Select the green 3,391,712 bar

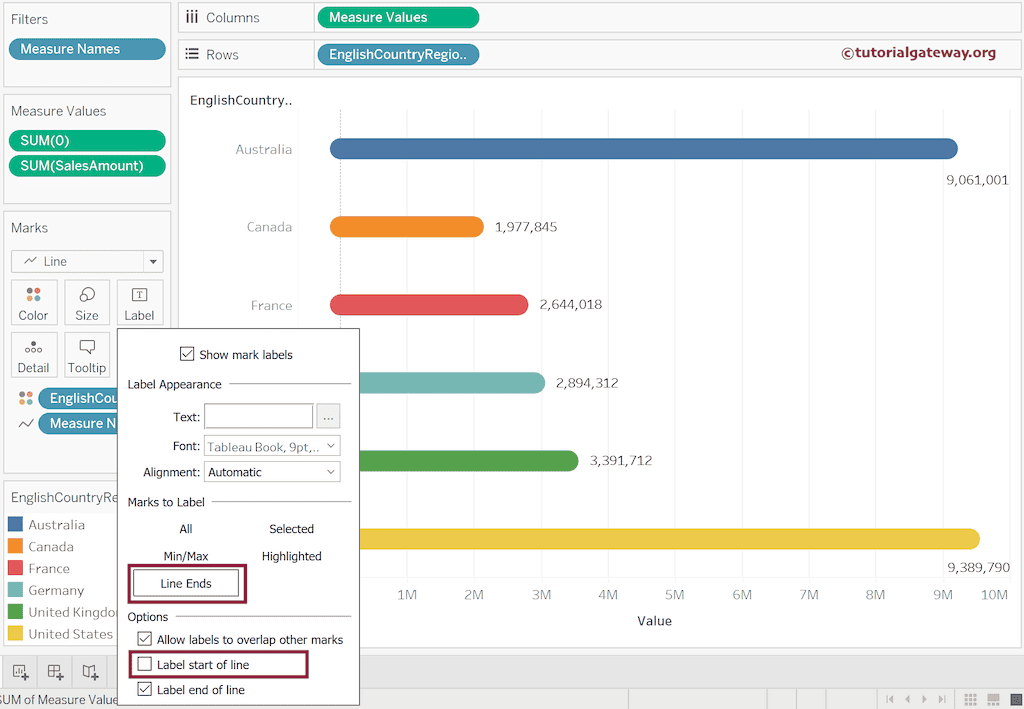pyautogui.click(x=469, y=461)
